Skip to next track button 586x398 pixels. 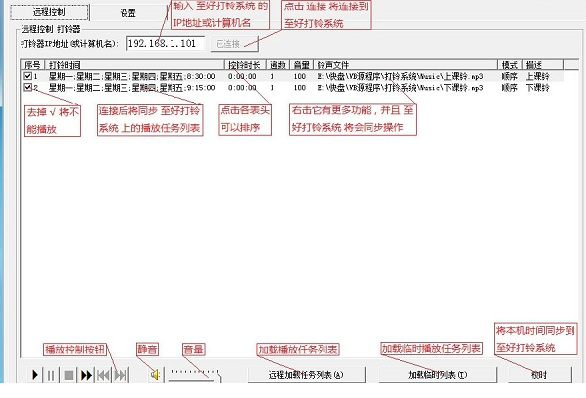click(x=120, y=375)
